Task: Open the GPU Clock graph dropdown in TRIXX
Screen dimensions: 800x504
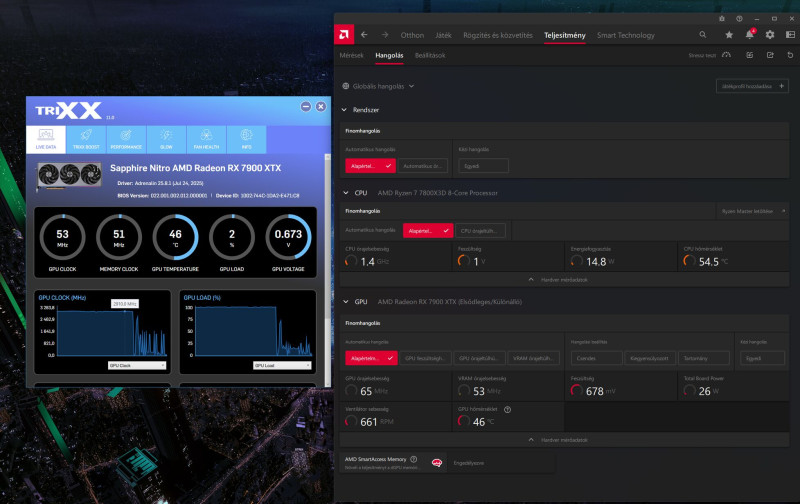Action: 137,365
